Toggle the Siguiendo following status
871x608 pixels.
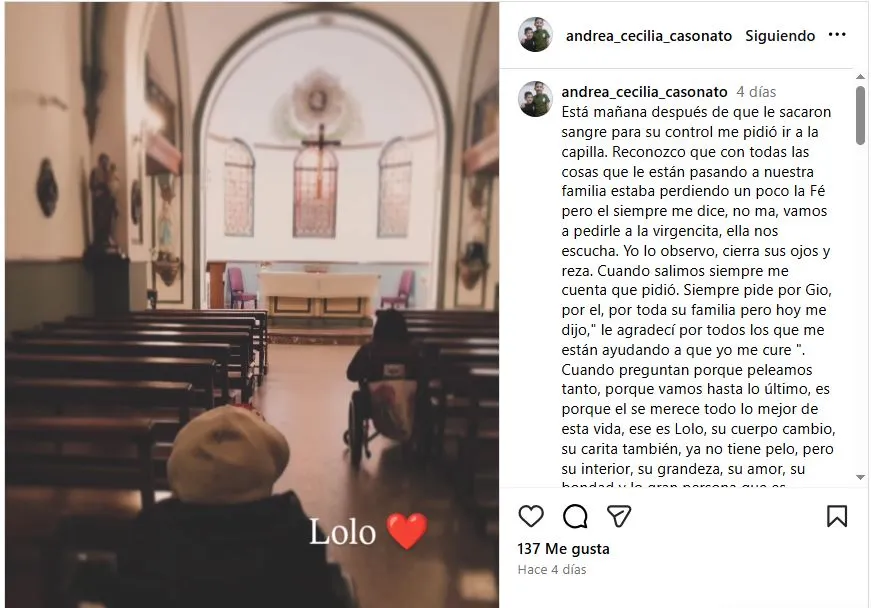780,36
